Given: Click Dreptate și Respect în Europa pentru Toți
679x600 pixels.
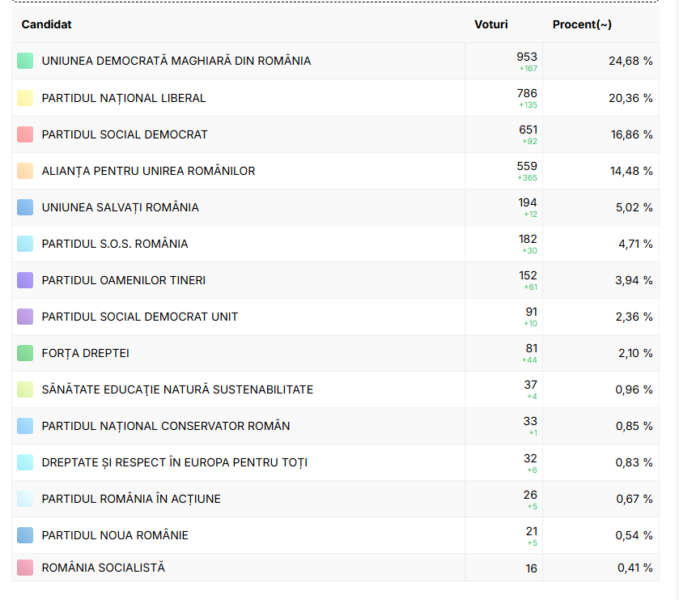Looking at the screenshot, I should (x=174, y=462).
